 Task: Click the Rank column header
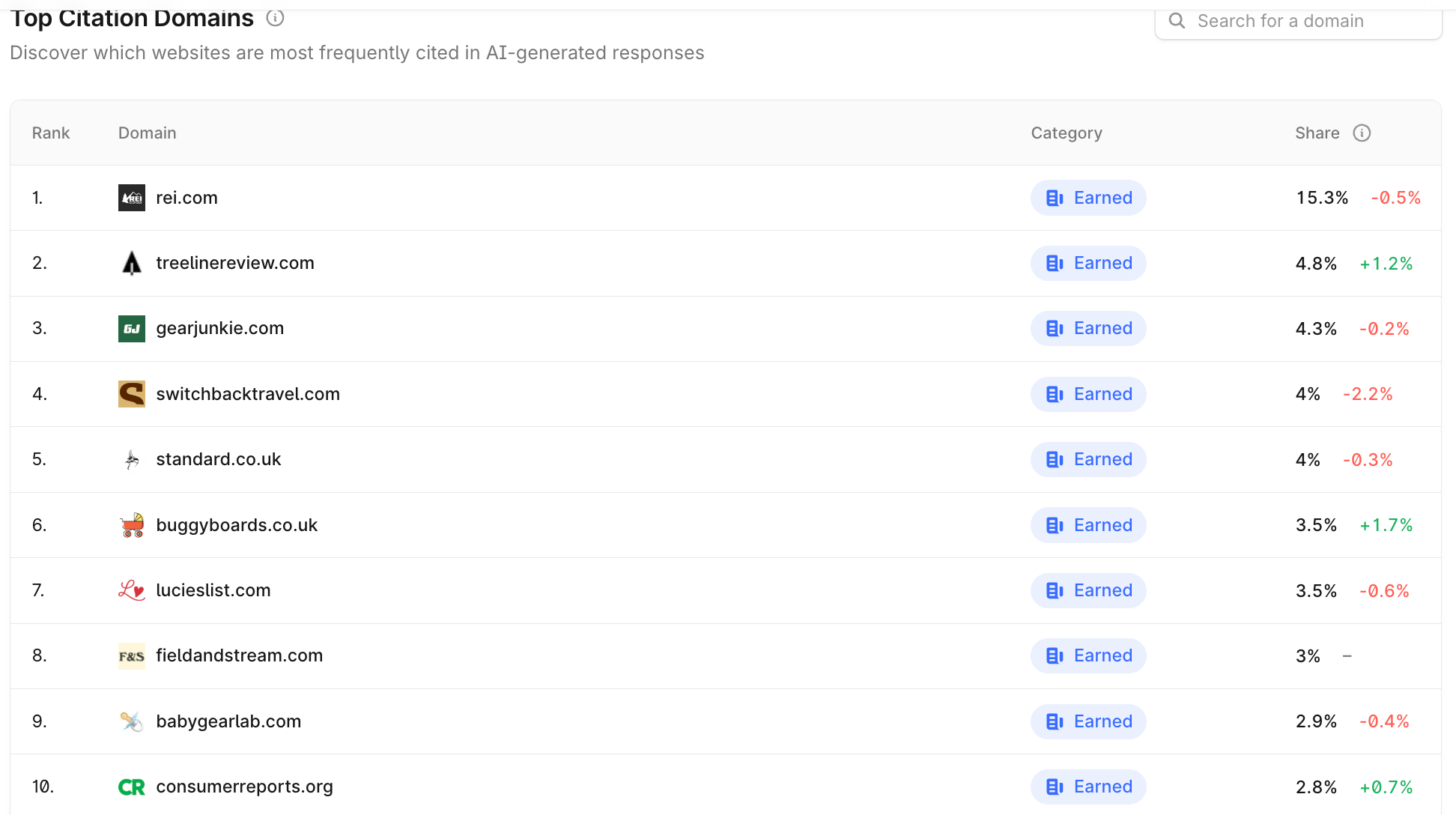coord(50,133)
